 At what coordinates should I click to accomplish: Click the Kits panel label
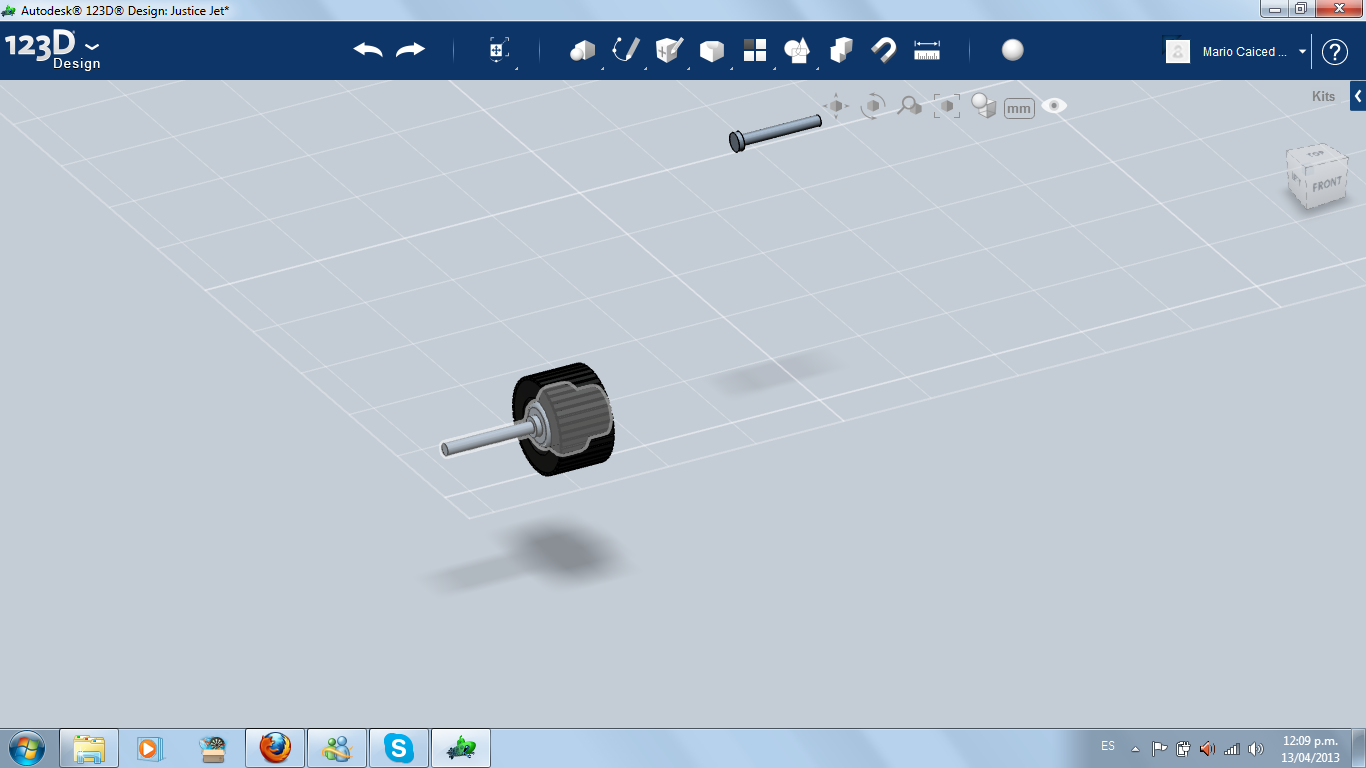(1323, 97)
